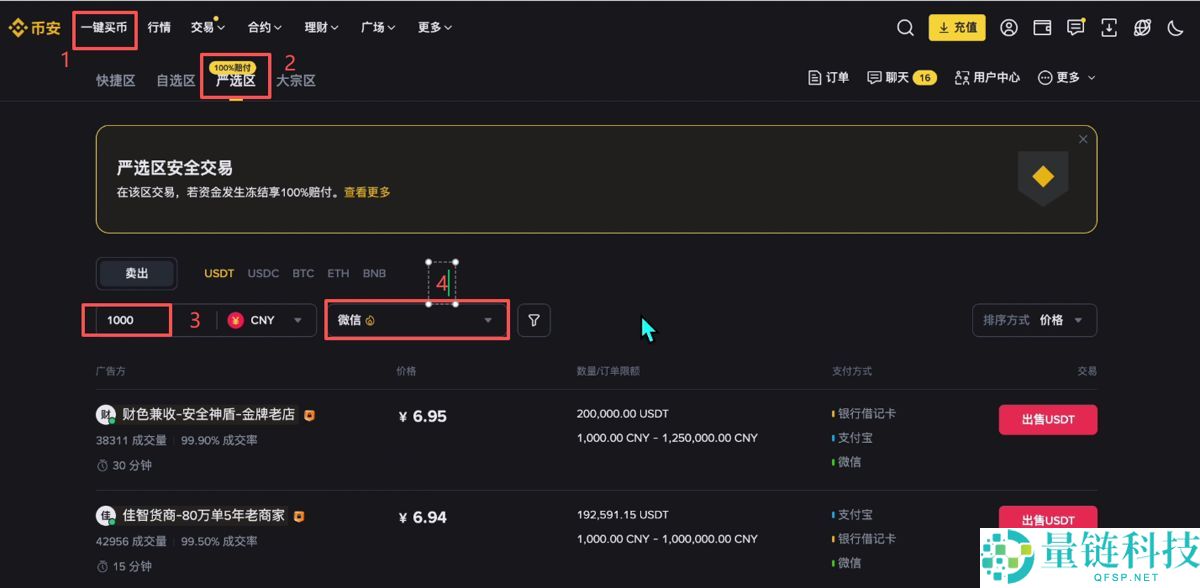Open the 行情 menu item
This screenshot has height=588, width=1200.
pos(158,27)
